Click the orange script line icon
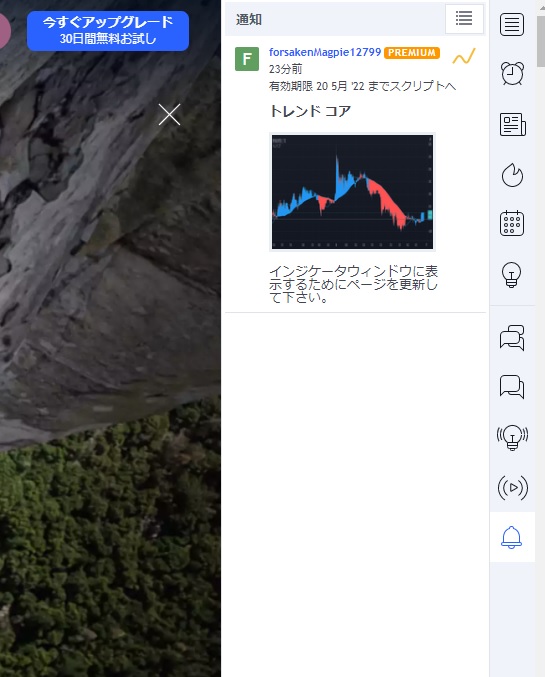545x677 pixels. coord(464,56)
